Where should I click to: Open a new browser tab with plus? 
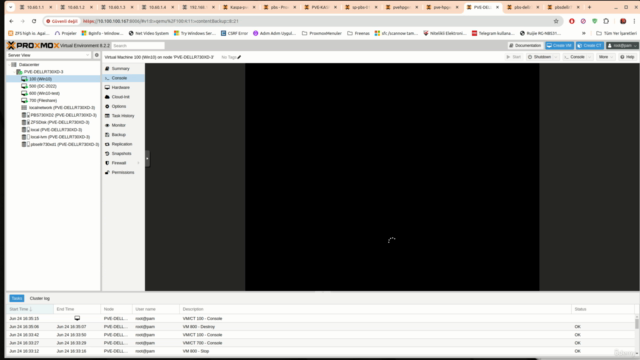(x=589, y=7)
